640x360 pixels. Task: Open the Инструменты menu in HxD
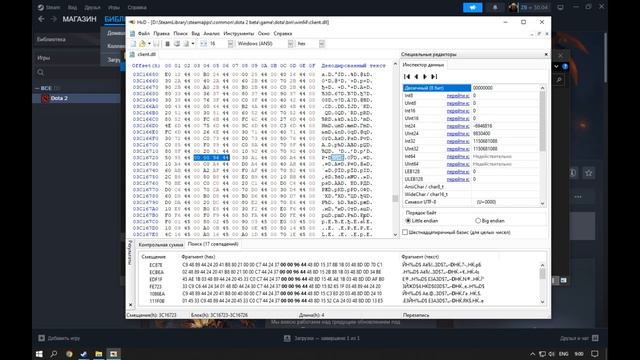point(239,33)
